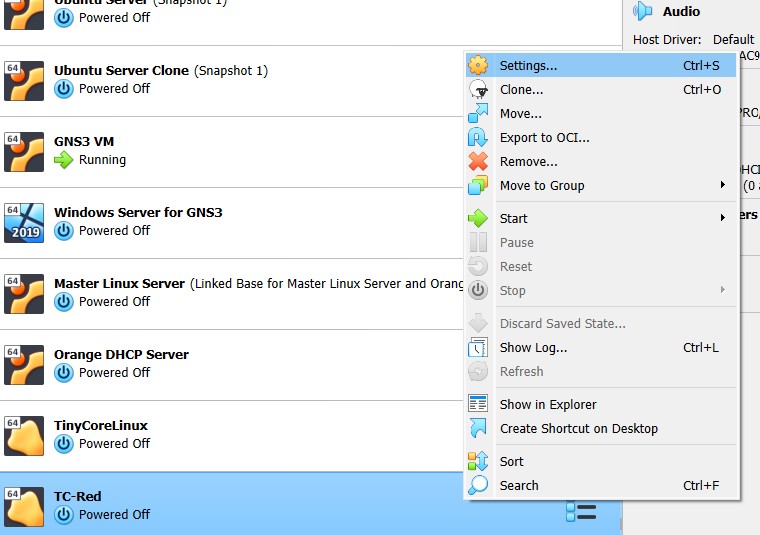Open the TC-Red machine tools list button
The image size is (760, 535).
coord(581,512)
